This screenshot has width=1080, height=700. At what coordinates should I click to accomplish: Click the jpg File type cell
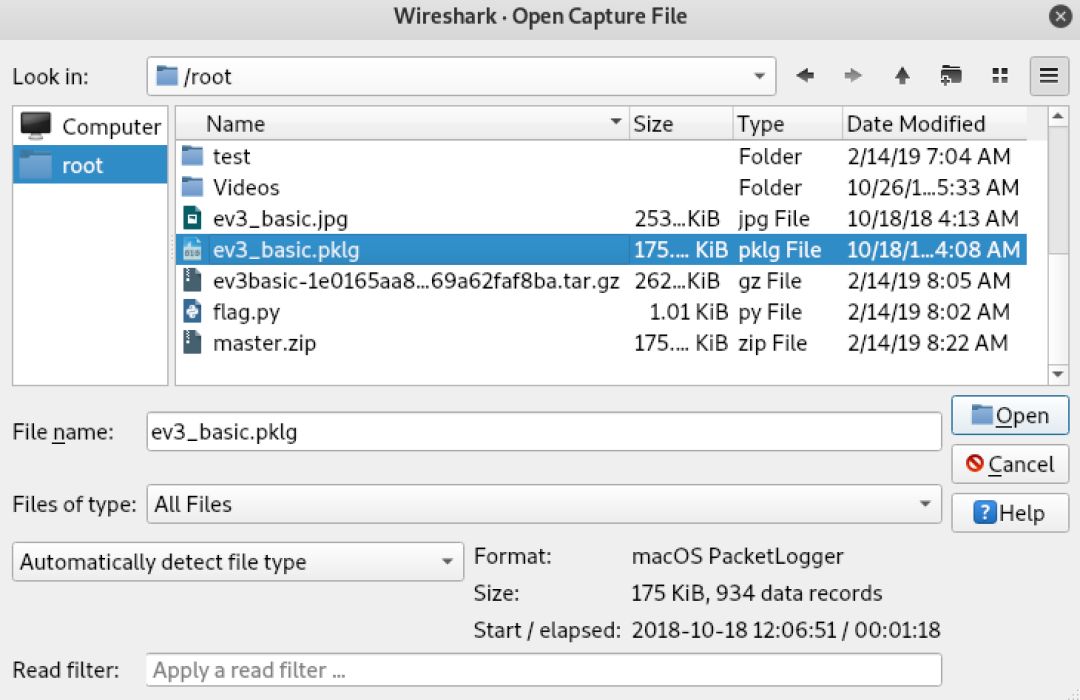773,218
